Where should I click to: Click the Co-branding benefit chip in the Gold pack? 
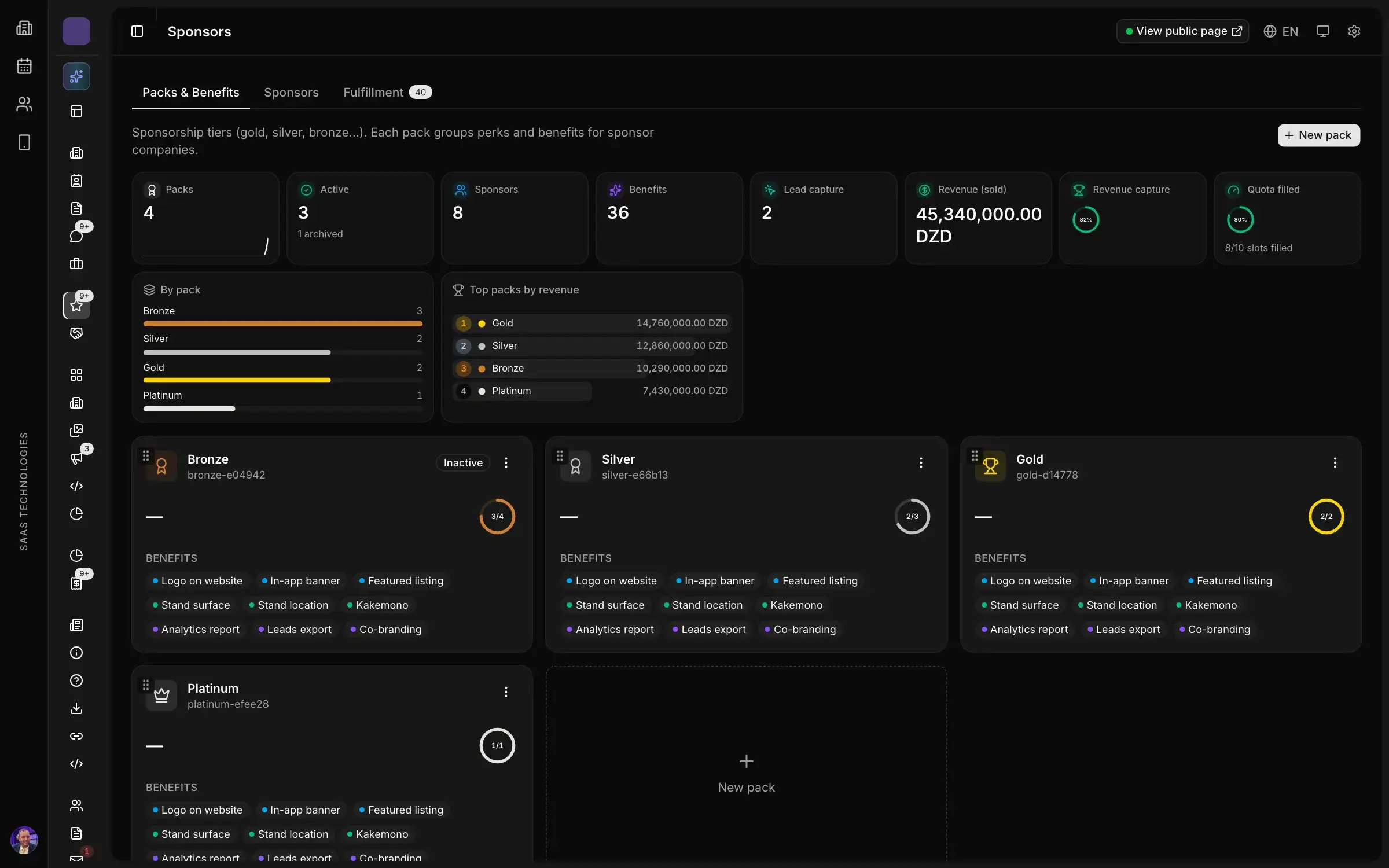[x=1214, y=629]
